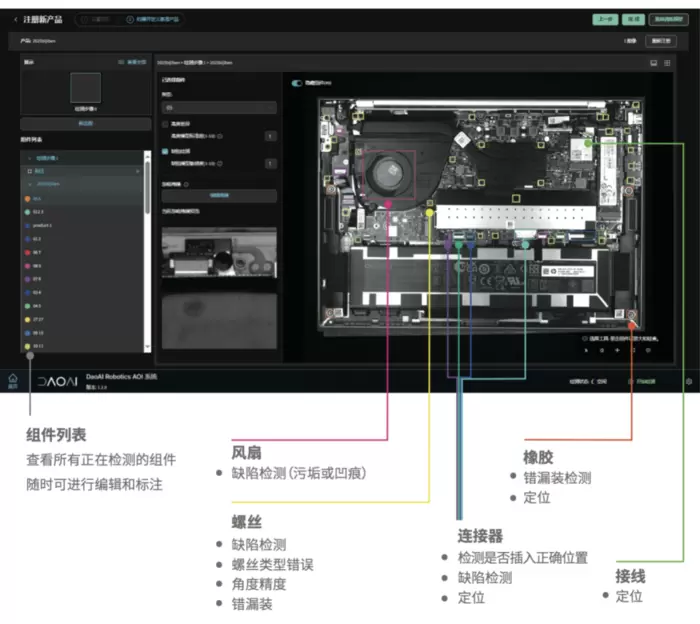700x624 pixels.
Task: Click the back arrow beside 注册新产品
Action: 15,19
